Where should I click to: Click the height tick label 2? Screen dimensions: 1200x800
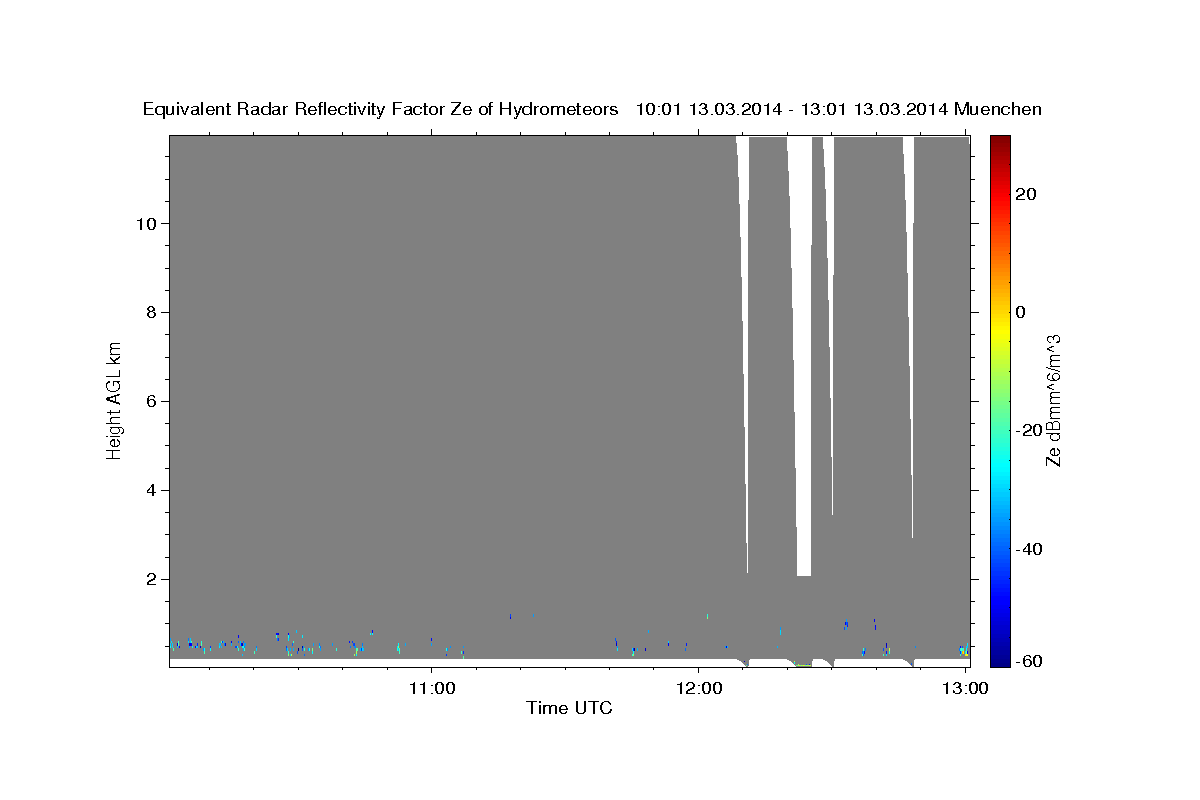coord(149,579)
